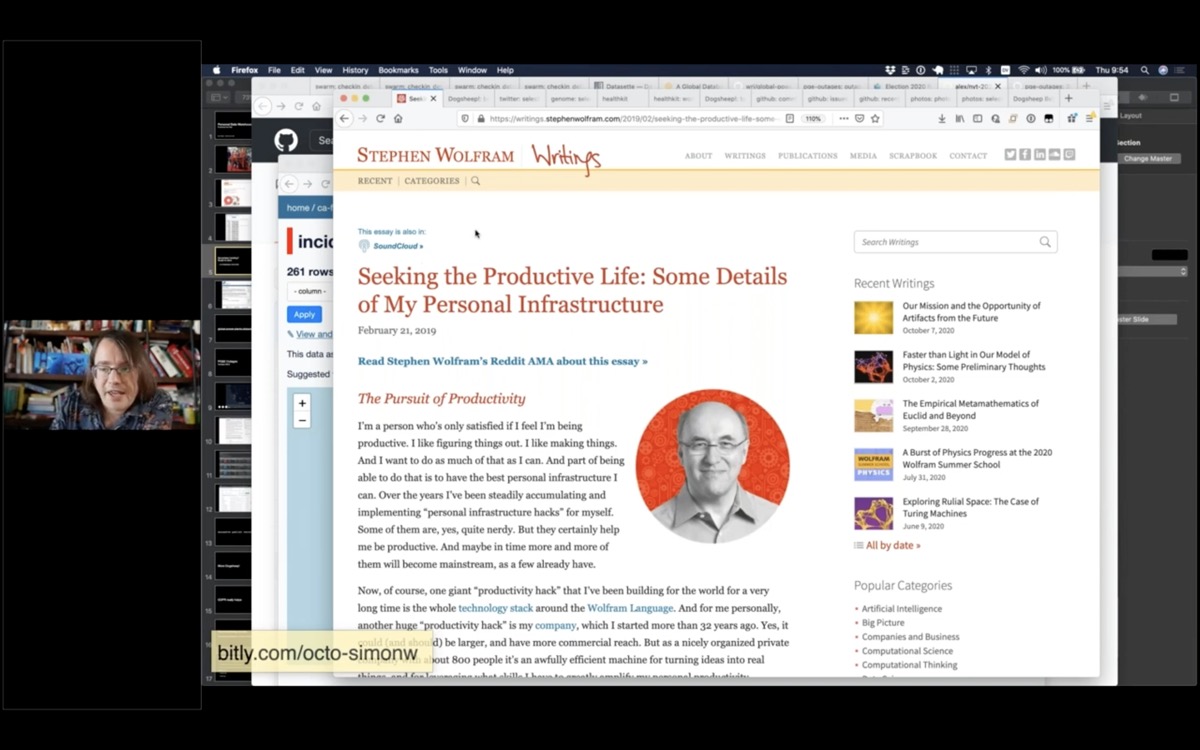Click the Search Writings input field
Screen dimensions: 1200x750
tap(955, 242)
